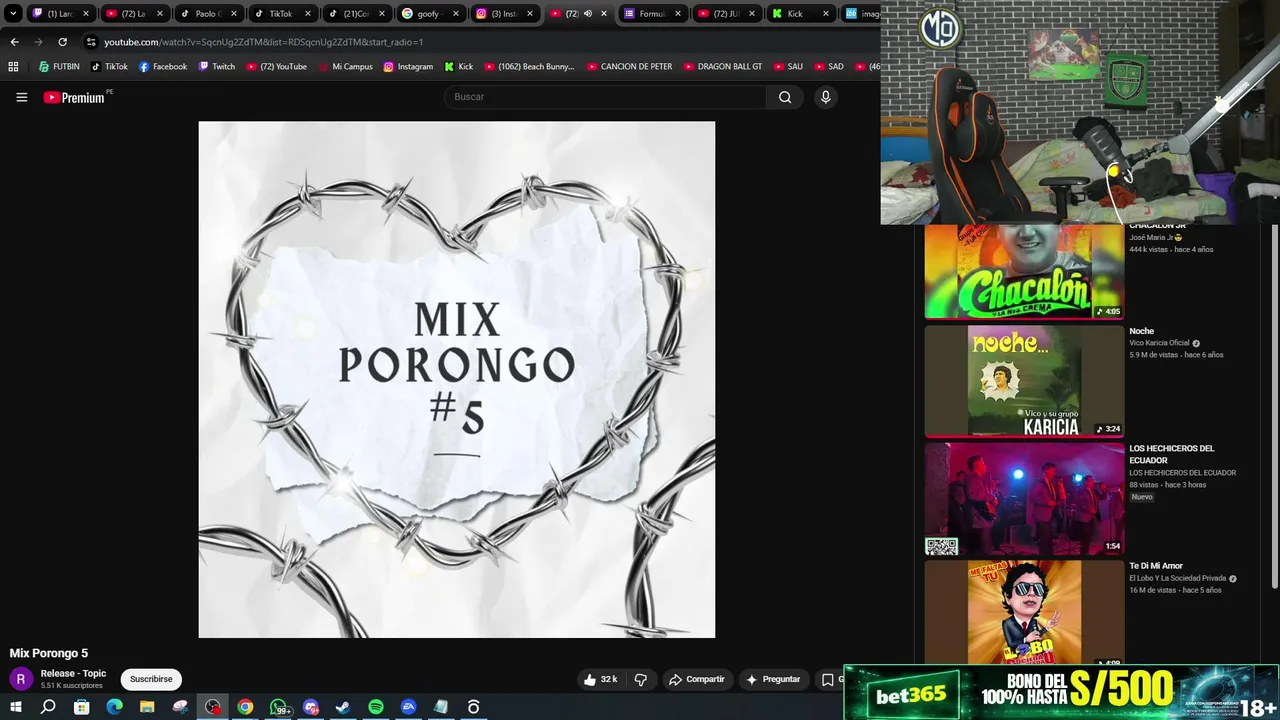Open the Chacalón video thumbnail

(x=1024, y=272)
